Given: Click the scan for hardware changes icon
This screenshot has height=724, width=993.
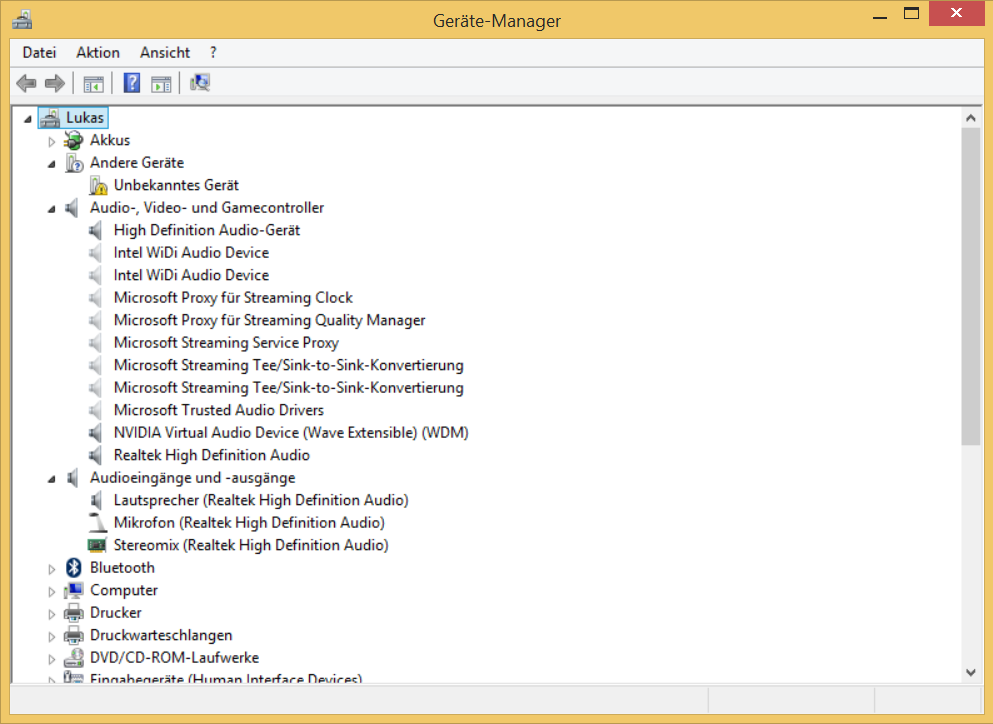Looking at the screenshot, I should tap(200, 83).
